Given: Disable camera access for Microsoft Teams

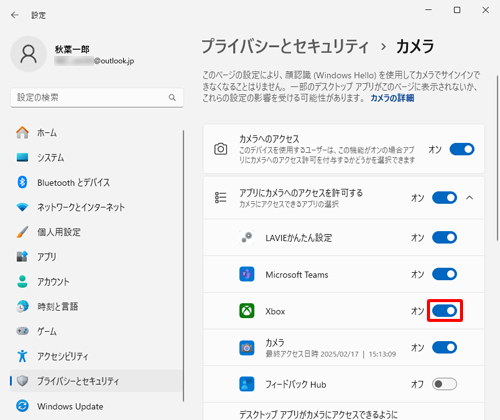Looking at the screenshot, I should pos(444,274).
